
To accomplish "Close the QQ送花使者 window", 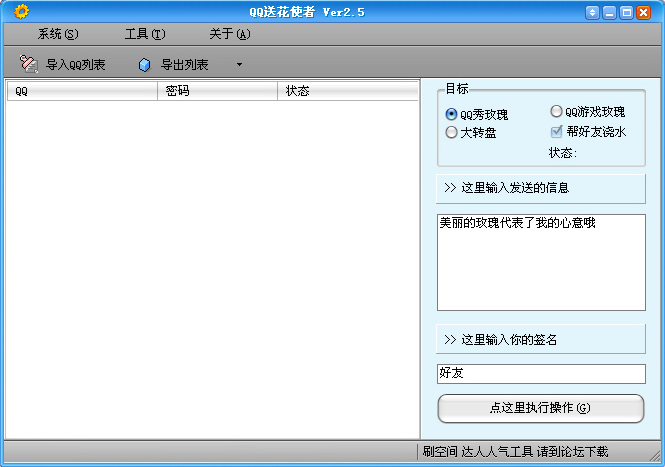I will (643, 13).
